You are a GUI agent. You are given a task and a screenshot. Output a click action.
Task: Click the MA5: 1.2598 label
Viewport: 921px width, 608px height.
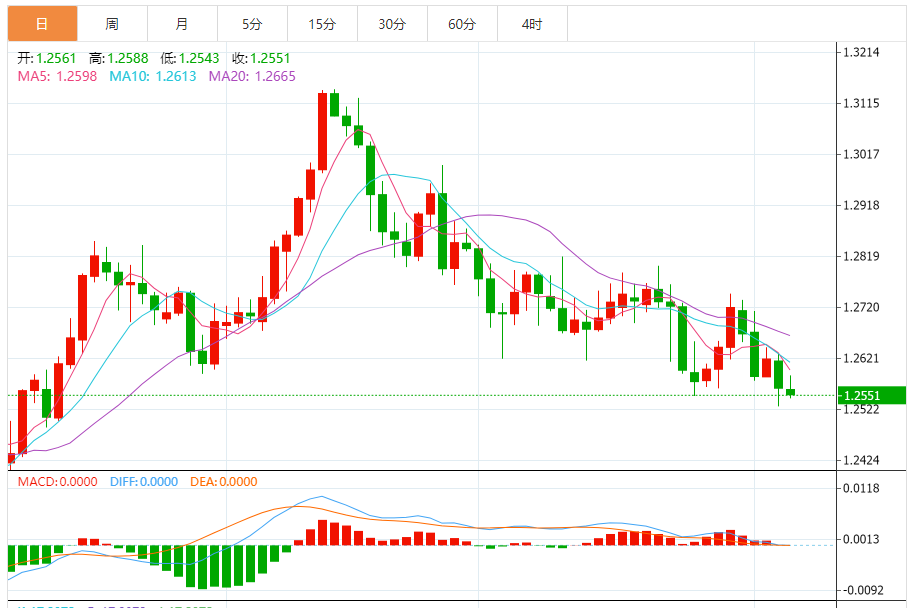(57, 76)
